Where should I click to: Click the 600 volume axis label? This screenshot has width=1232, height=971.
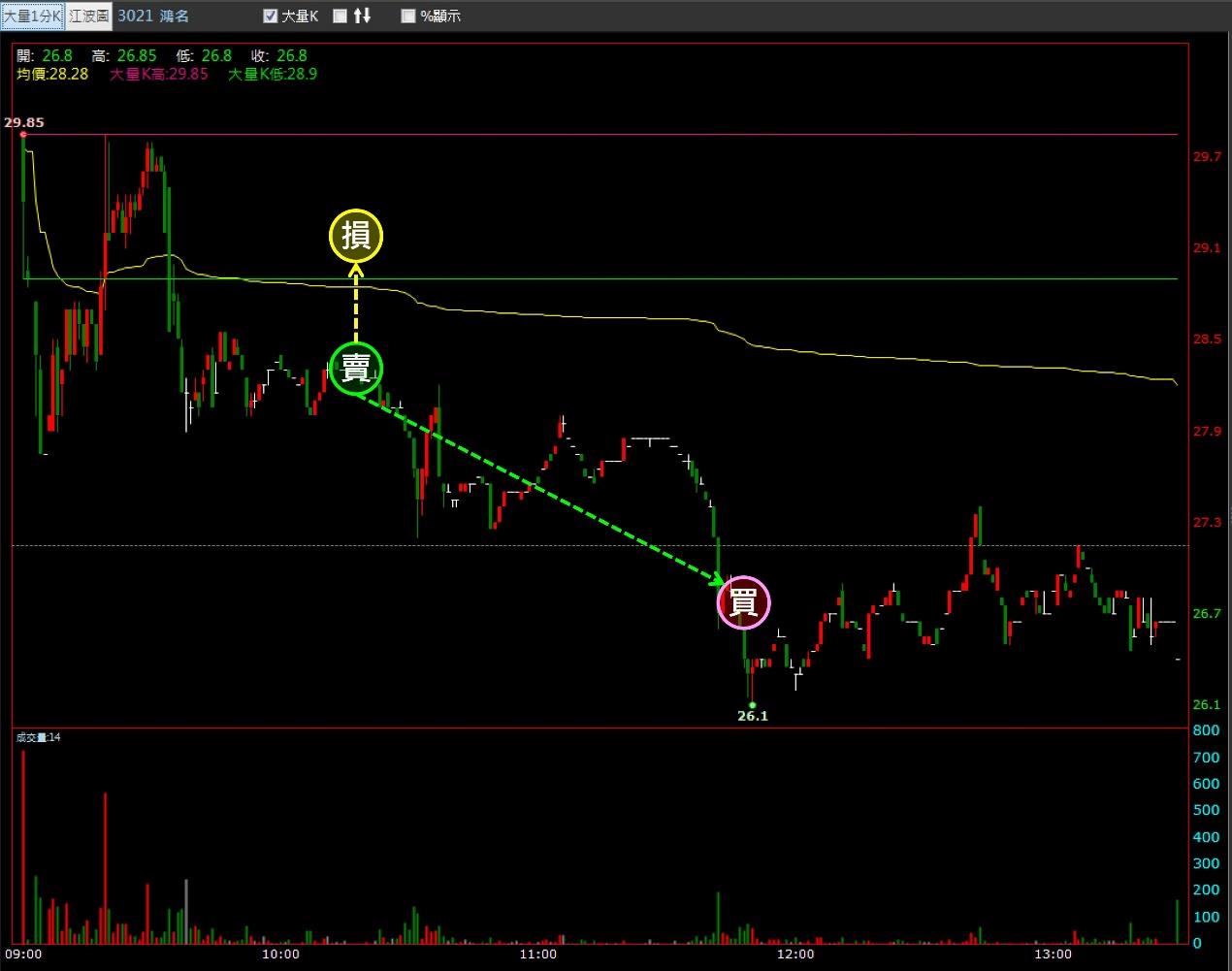click(1206, 784)
